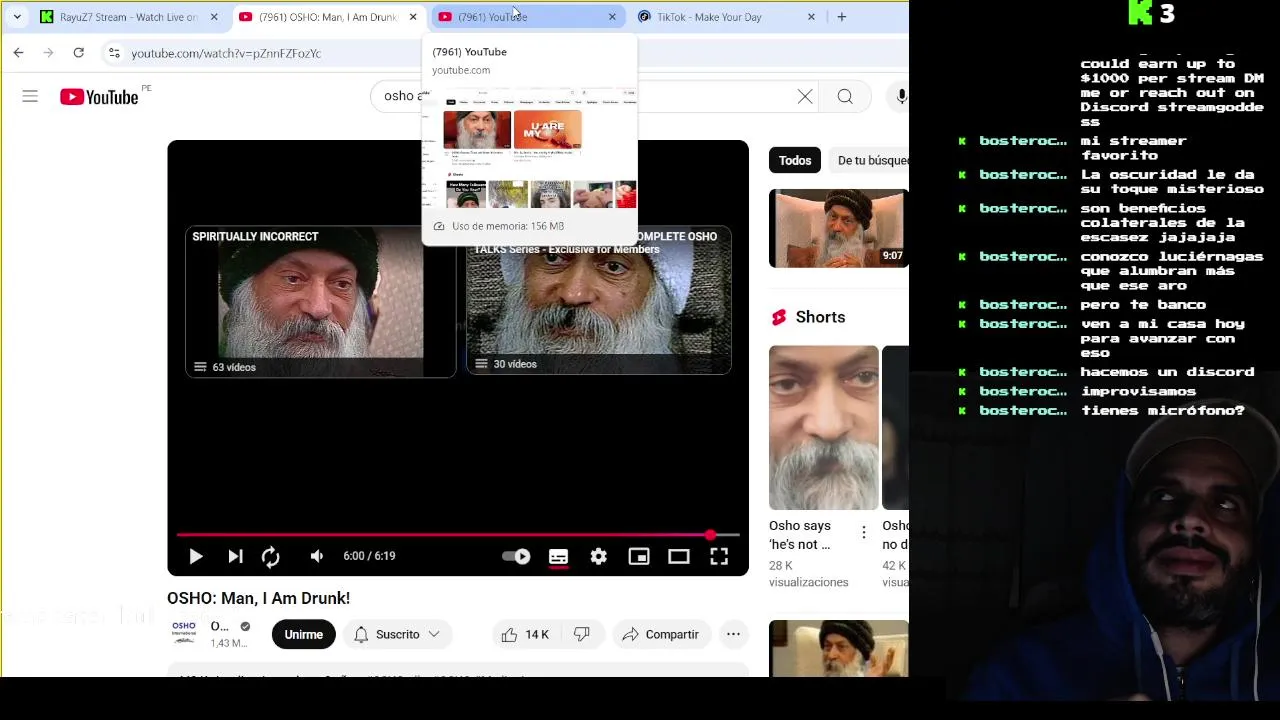Go forward in browser history
The width and height of the screenshot is (1280, 720).
coord(49,53)
